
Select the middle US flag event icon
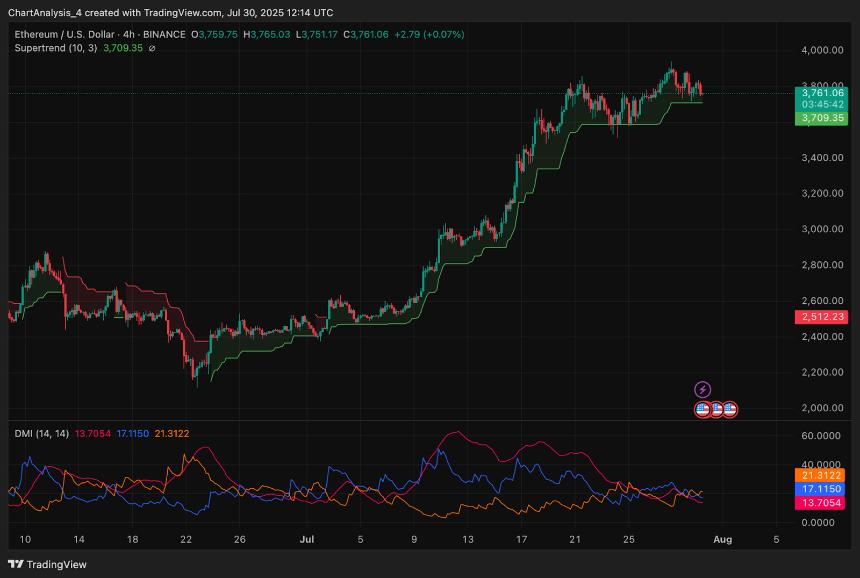[x=717, y=409]
